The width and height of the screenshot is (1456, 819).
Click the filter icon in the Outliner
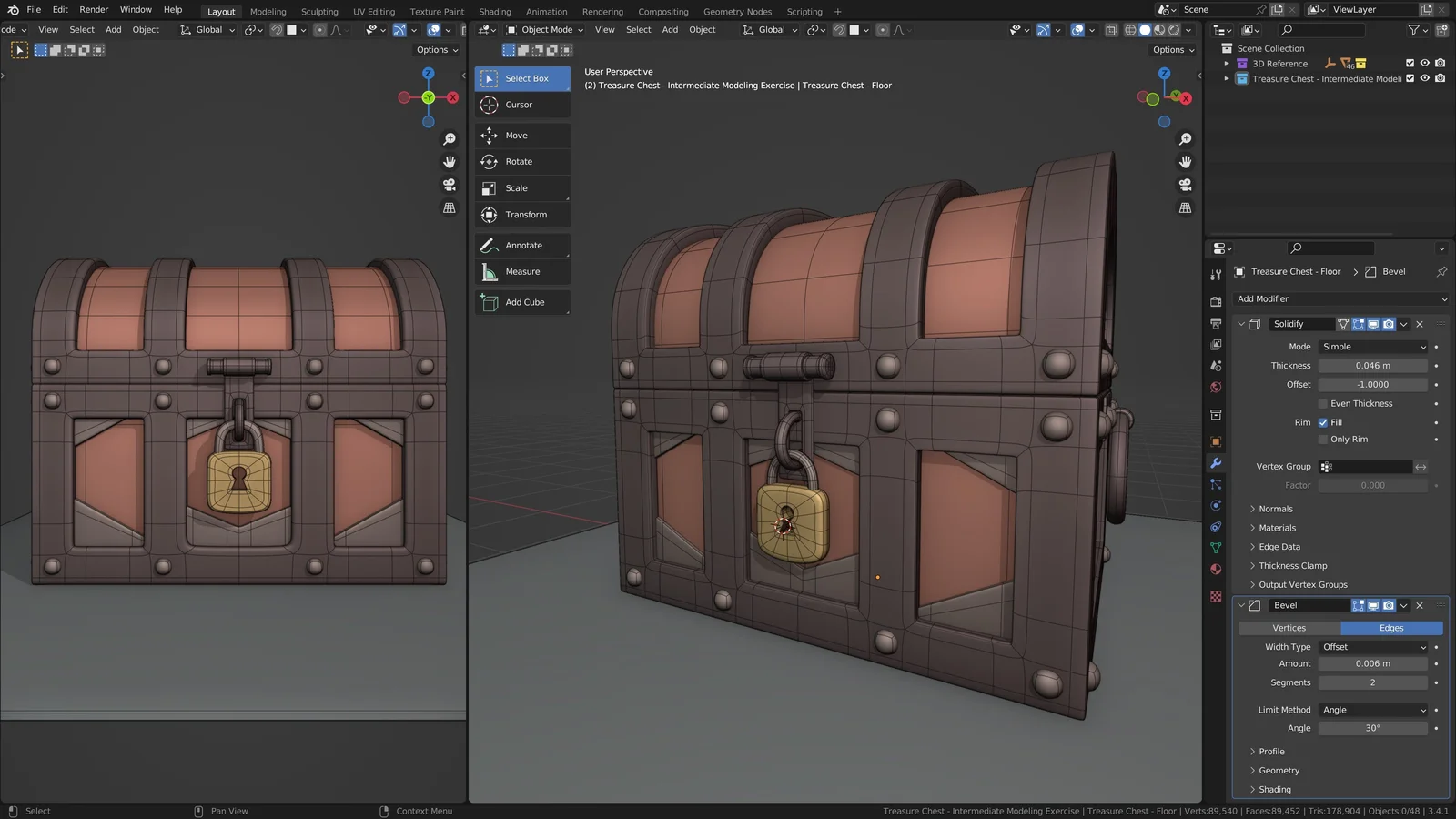click(1416, 30)
